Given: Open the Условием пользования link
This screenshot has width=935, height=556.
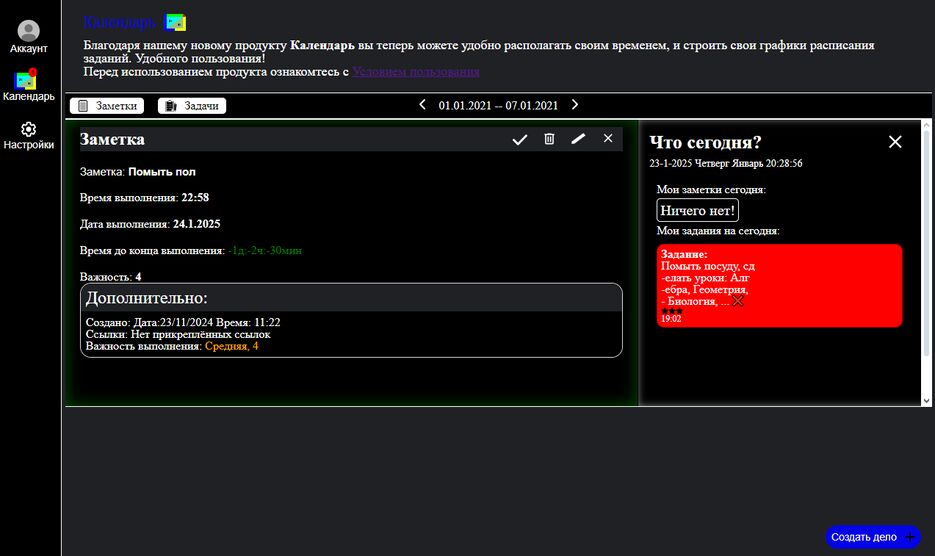Looking at the screenshot, I should pos(415,72).
